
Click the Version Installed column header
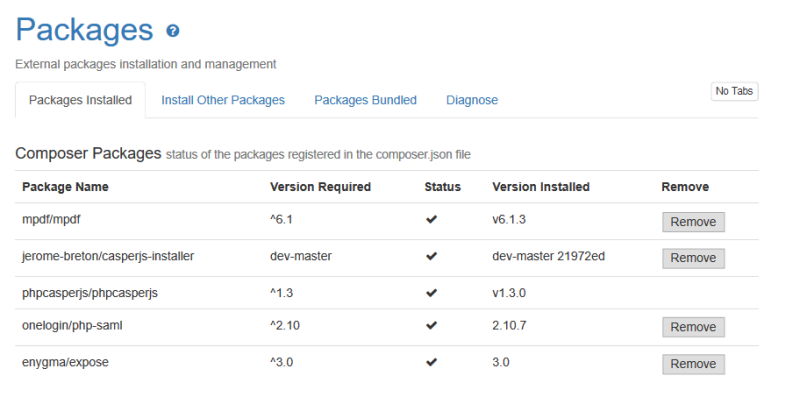click(x=541, y=187)
